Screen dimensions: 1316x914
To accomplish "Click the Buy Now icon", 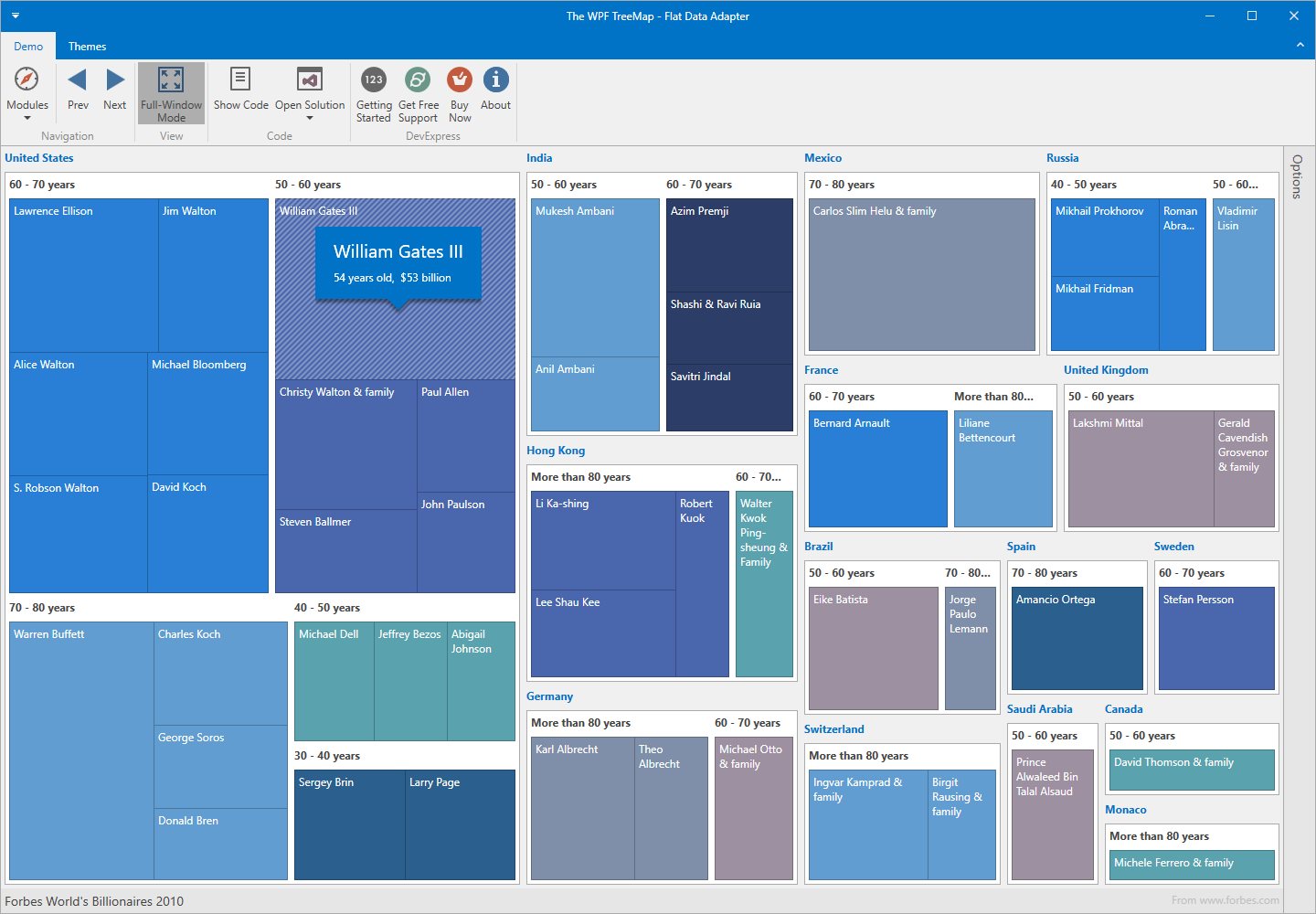I will pos(460,80).
